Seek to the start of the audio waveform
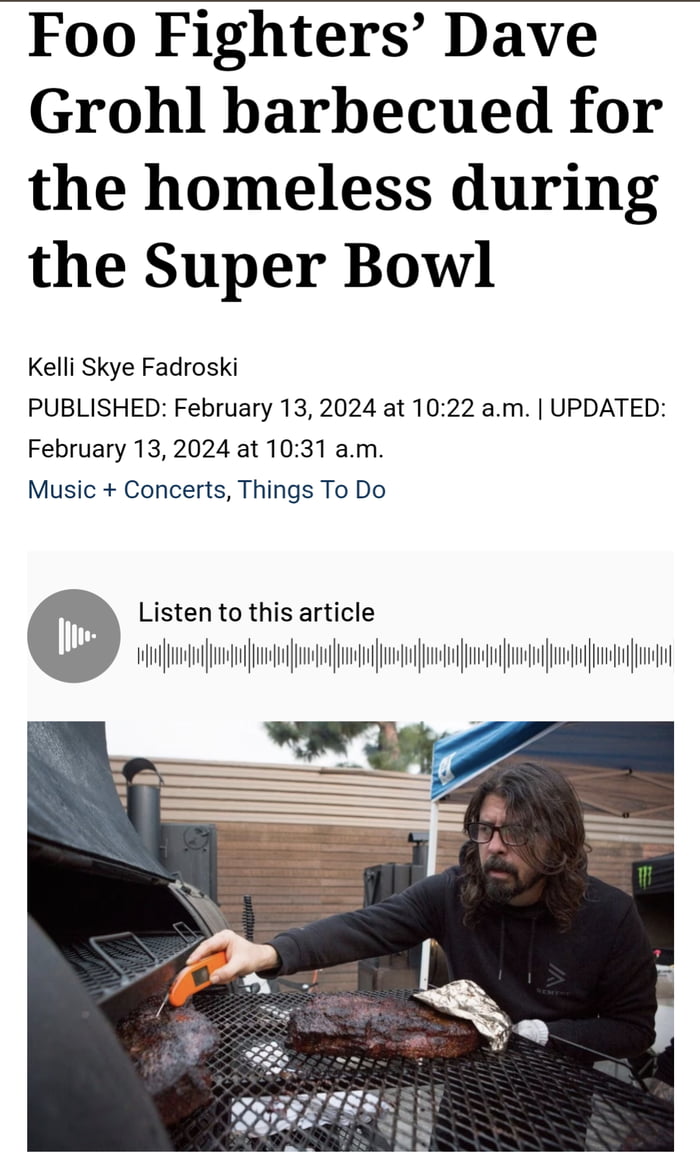This screenshot has height=1164, width=700. (141, 657)
